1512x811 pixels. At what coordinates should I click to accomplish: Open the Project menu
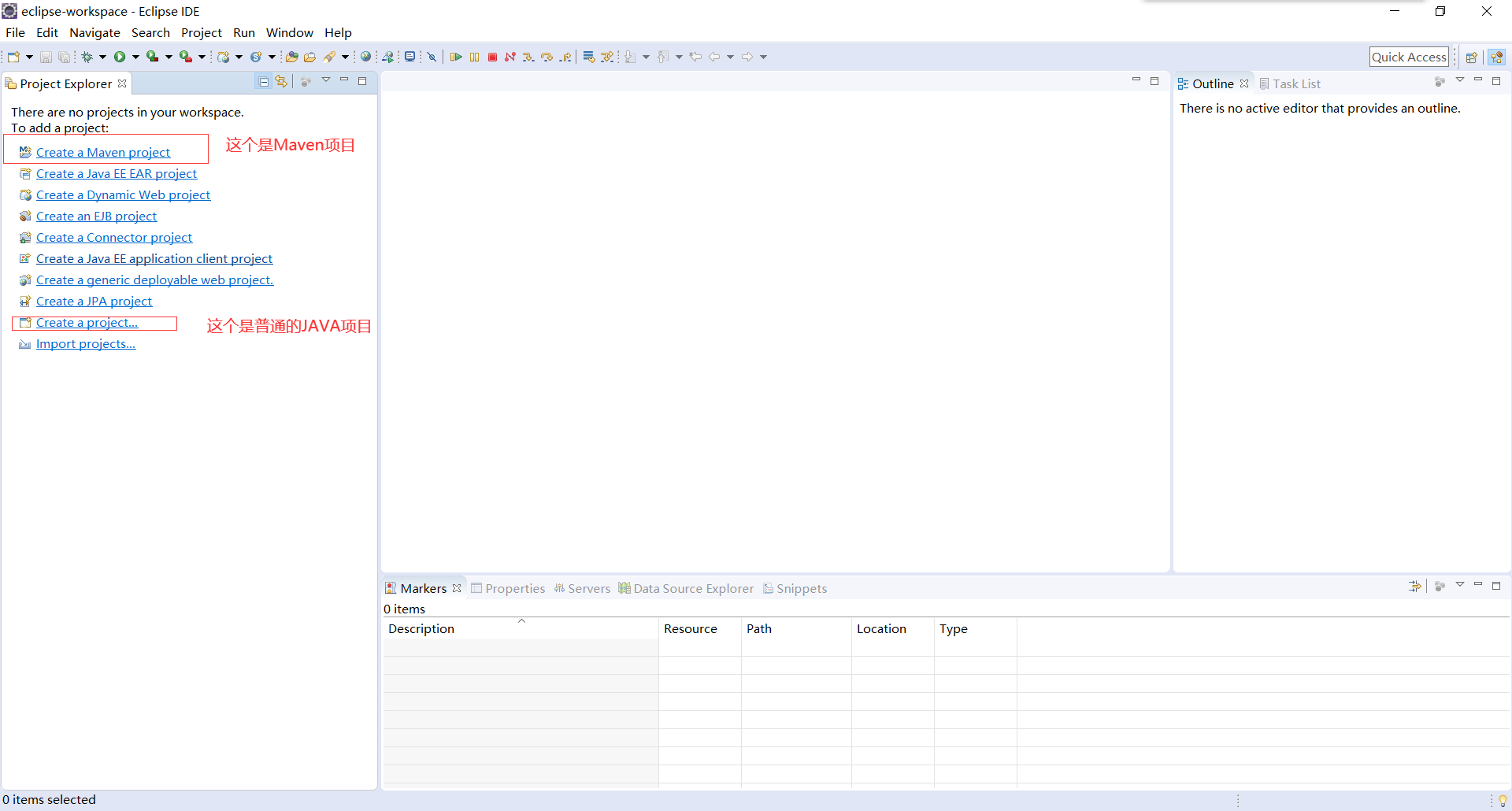tap(202, 32)
